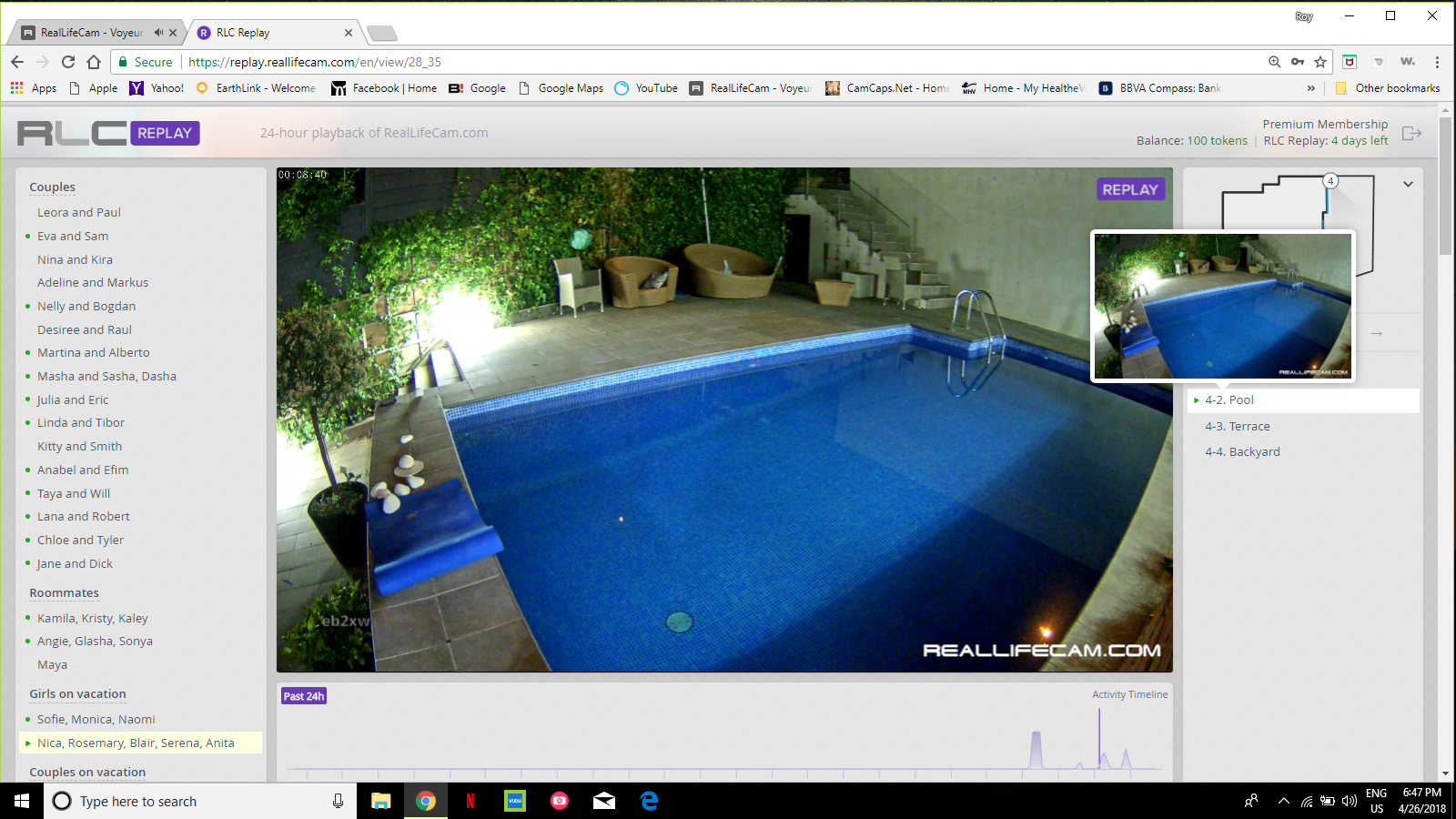Open the Google Maps bookmark
The height and width of the screenshot is (819, 1456).
[561, 88]
